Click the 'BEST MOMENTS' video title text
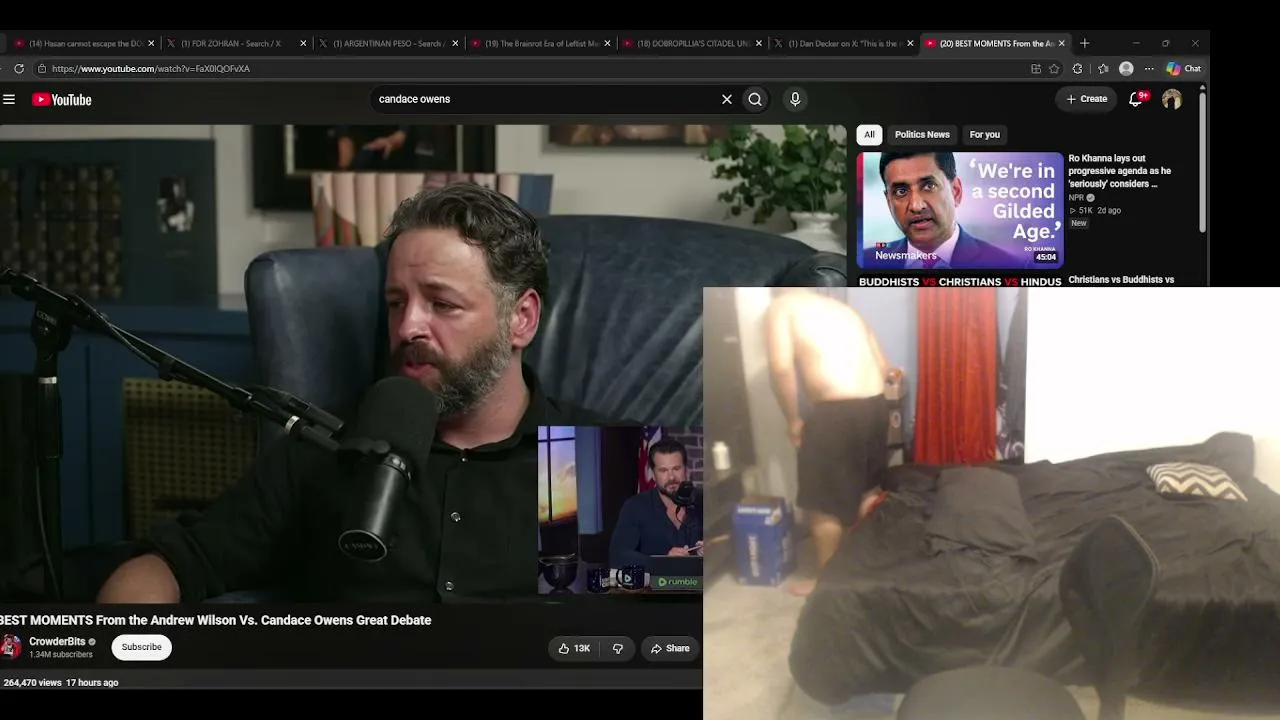 (216, 620)
